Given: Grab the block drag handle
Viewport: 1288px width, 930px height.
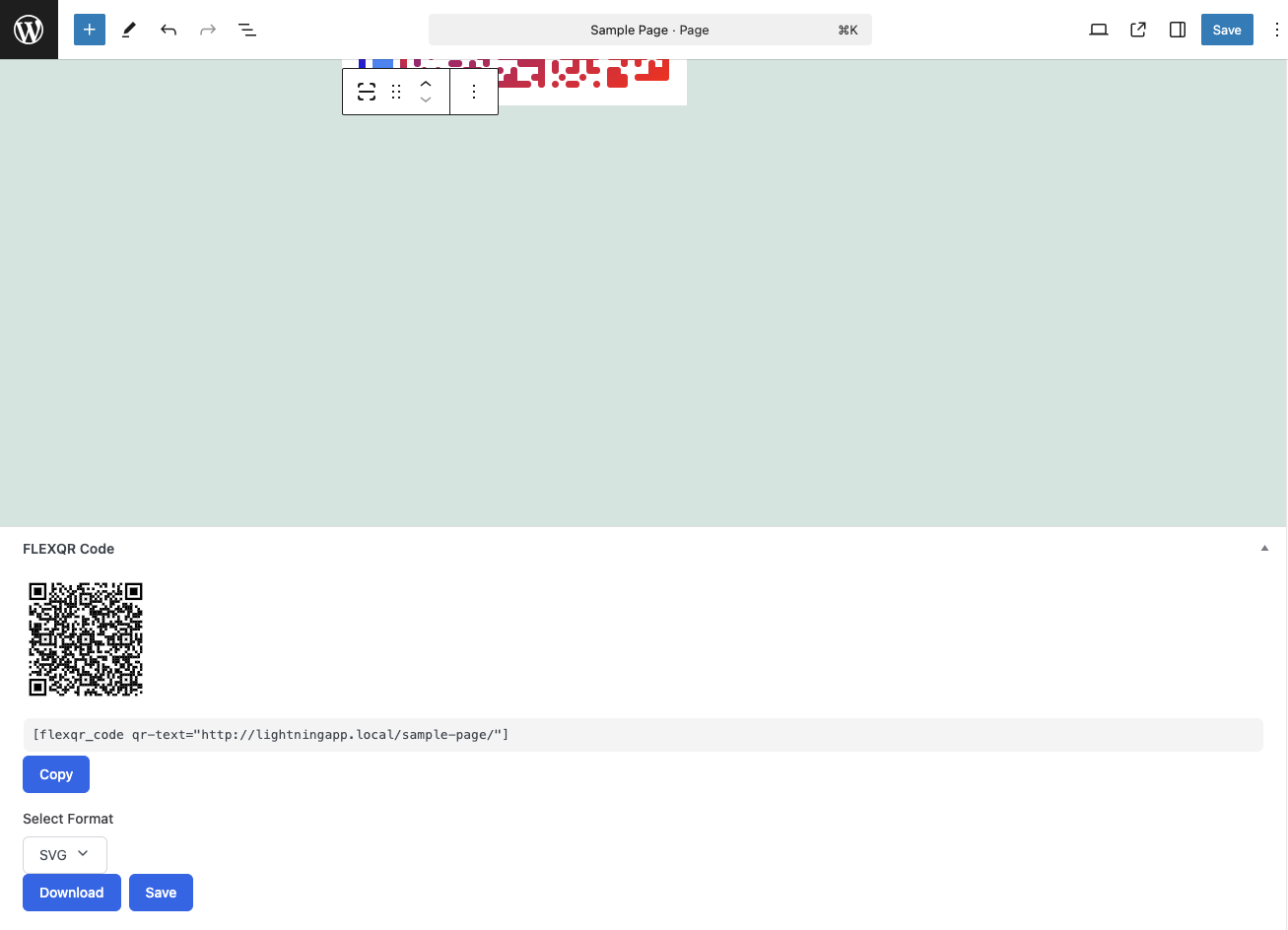Looking at the screenshot, I should [x=396, y=92].
